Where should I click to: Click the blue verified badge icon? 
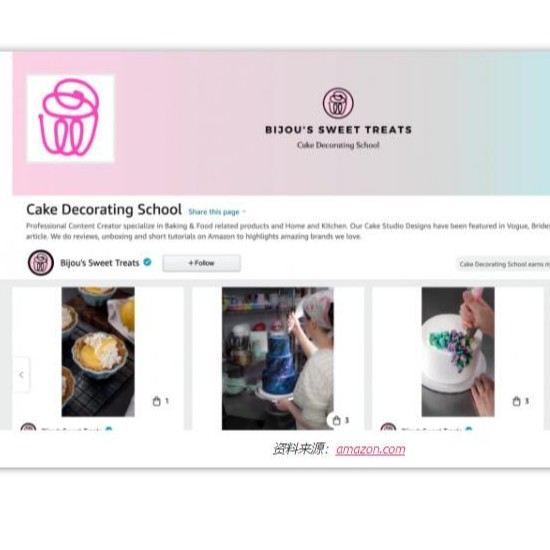[x=148, y=262]
